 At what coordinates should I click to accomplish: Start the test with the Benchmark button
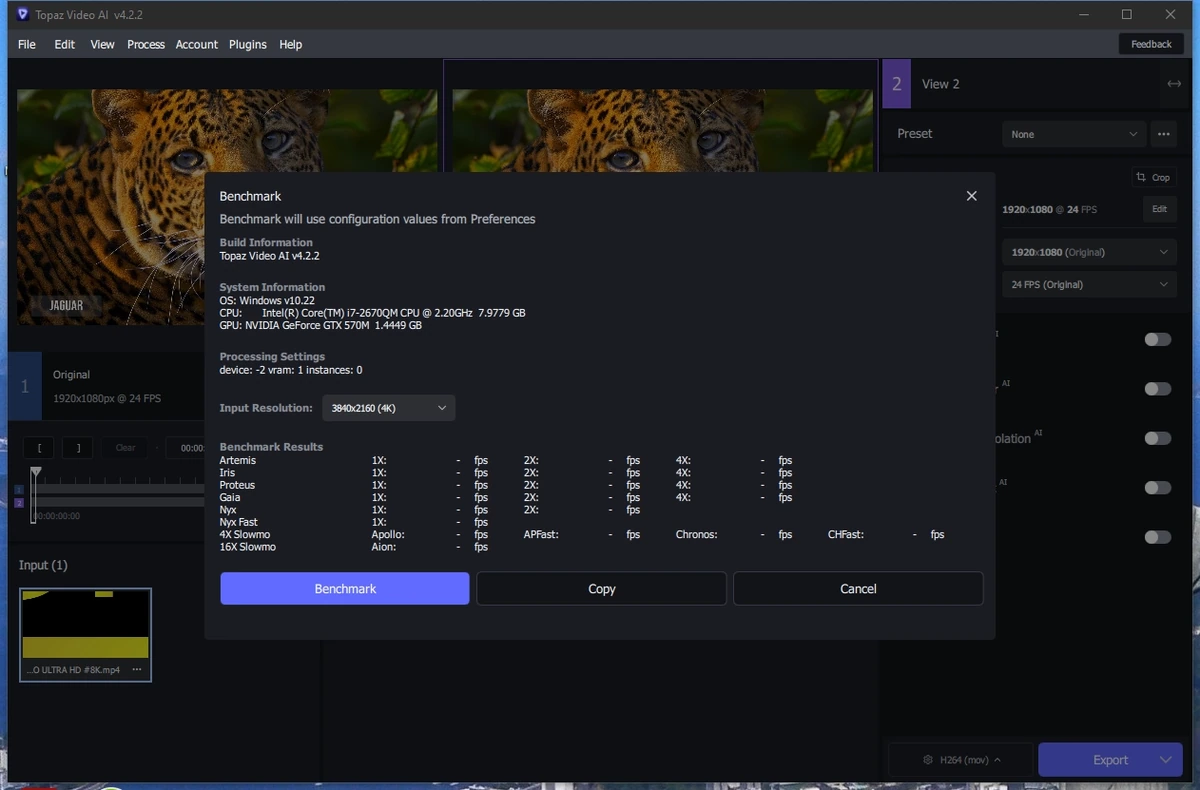pyautogui.click(x=345, y=589)
